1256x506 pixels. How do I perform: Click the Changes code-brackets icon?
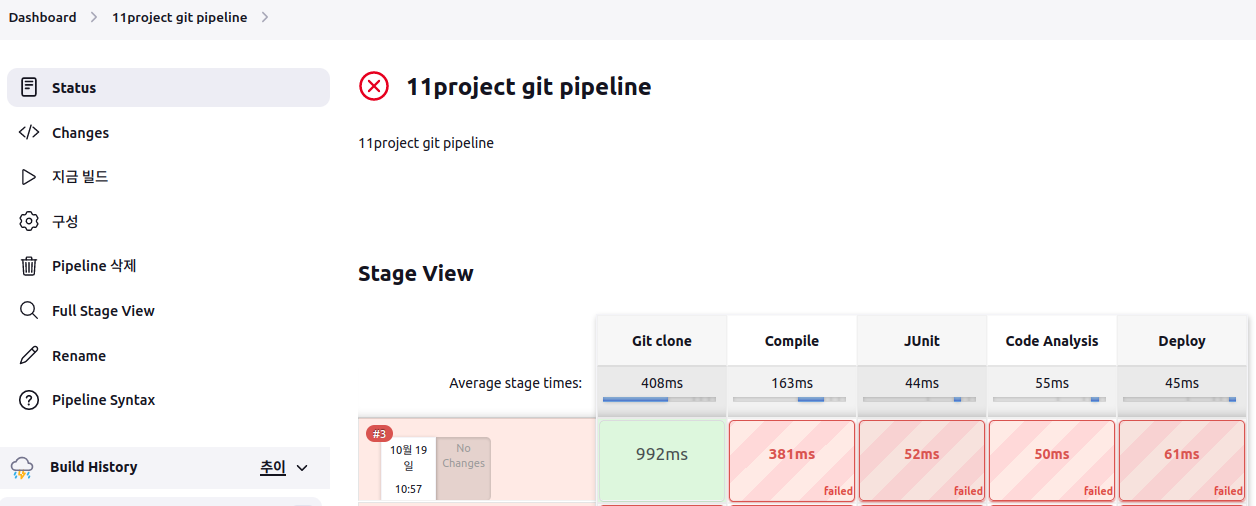point(29,132)
